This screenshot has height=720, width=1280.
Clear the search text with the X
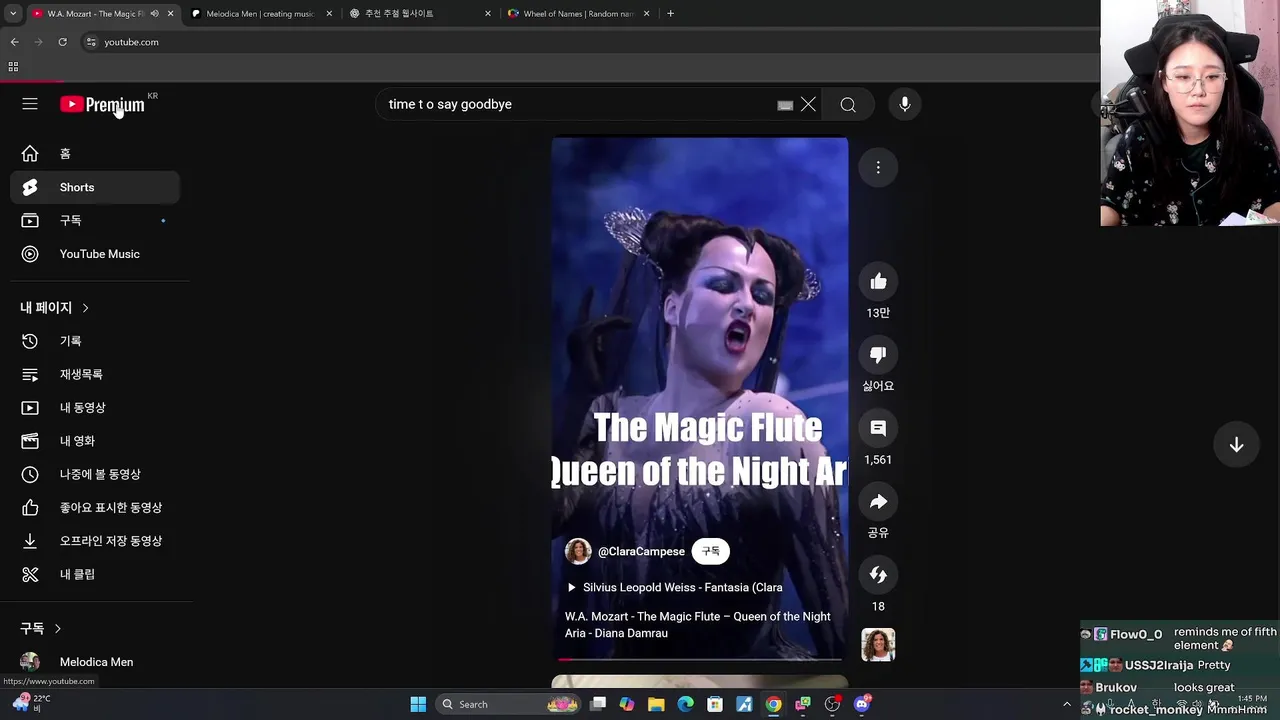coord(808,104)
